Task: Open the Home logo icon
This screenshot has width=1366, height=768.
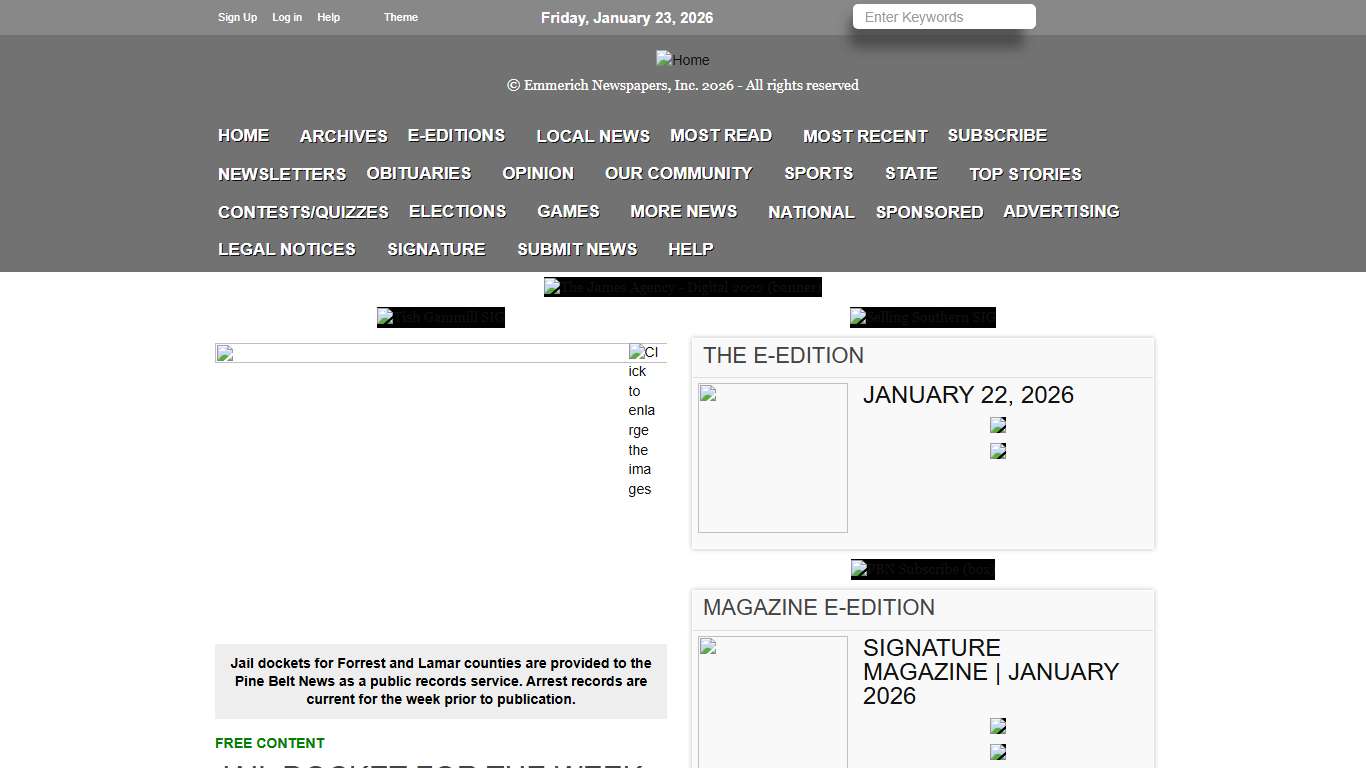Action: coord(682,59)
